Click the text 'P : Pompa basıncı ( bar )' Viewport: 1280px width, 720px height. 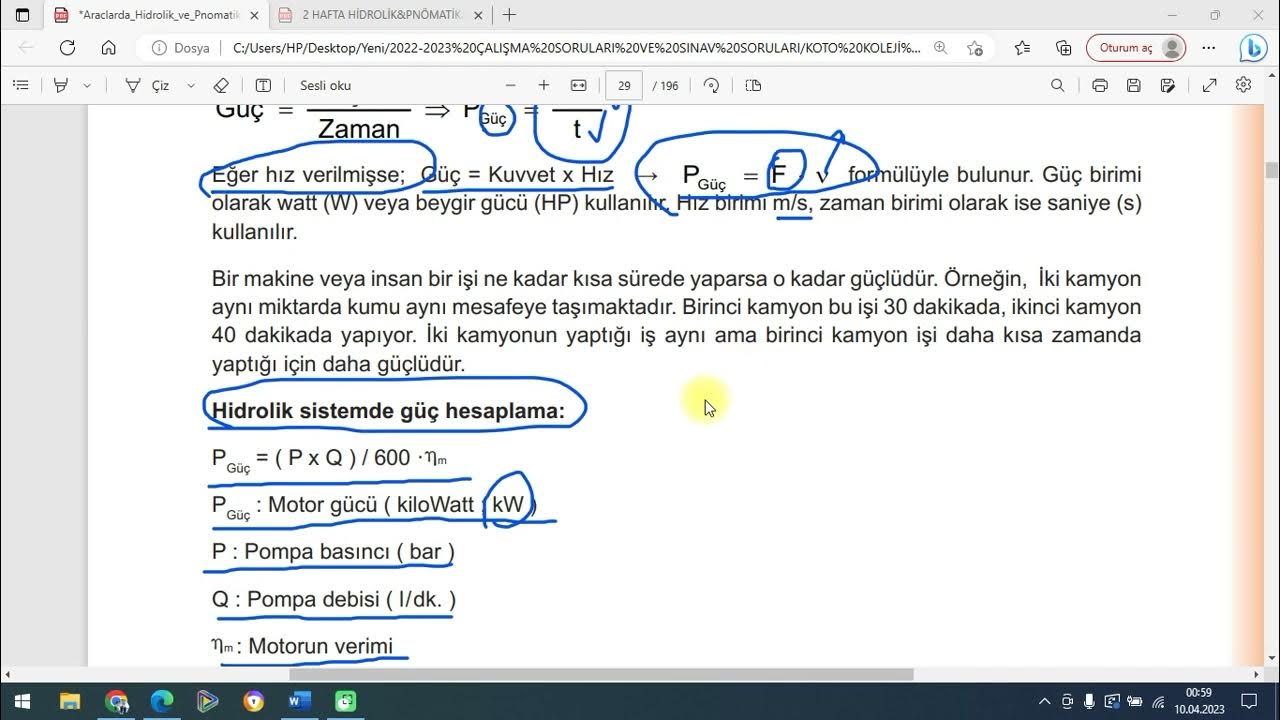pyautogui.click(x=333, y=551)
